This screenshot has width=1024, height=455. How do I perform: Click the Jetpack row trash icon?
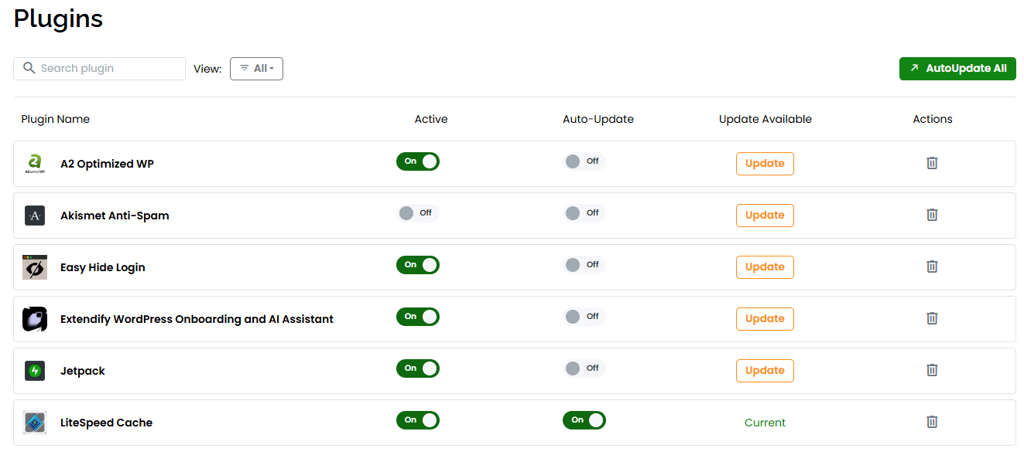click(932, 370)
